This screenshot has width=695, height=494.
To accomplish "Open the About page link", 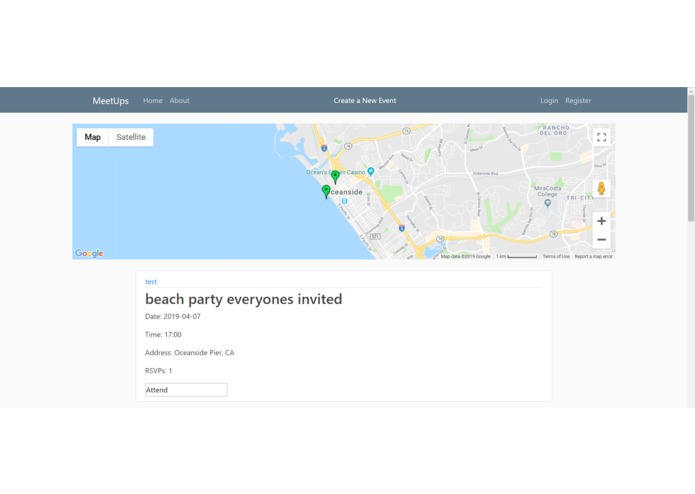I will 180,101.
